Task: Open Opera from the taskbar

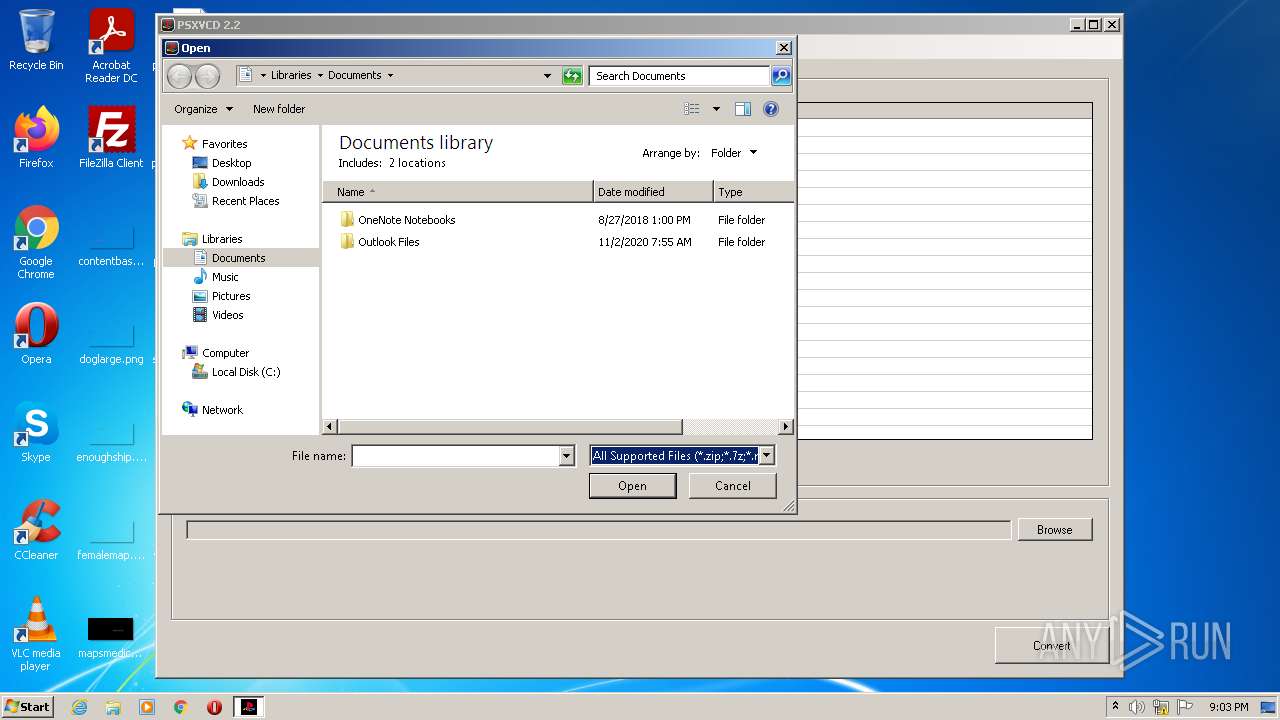Action: coord(214,707)
